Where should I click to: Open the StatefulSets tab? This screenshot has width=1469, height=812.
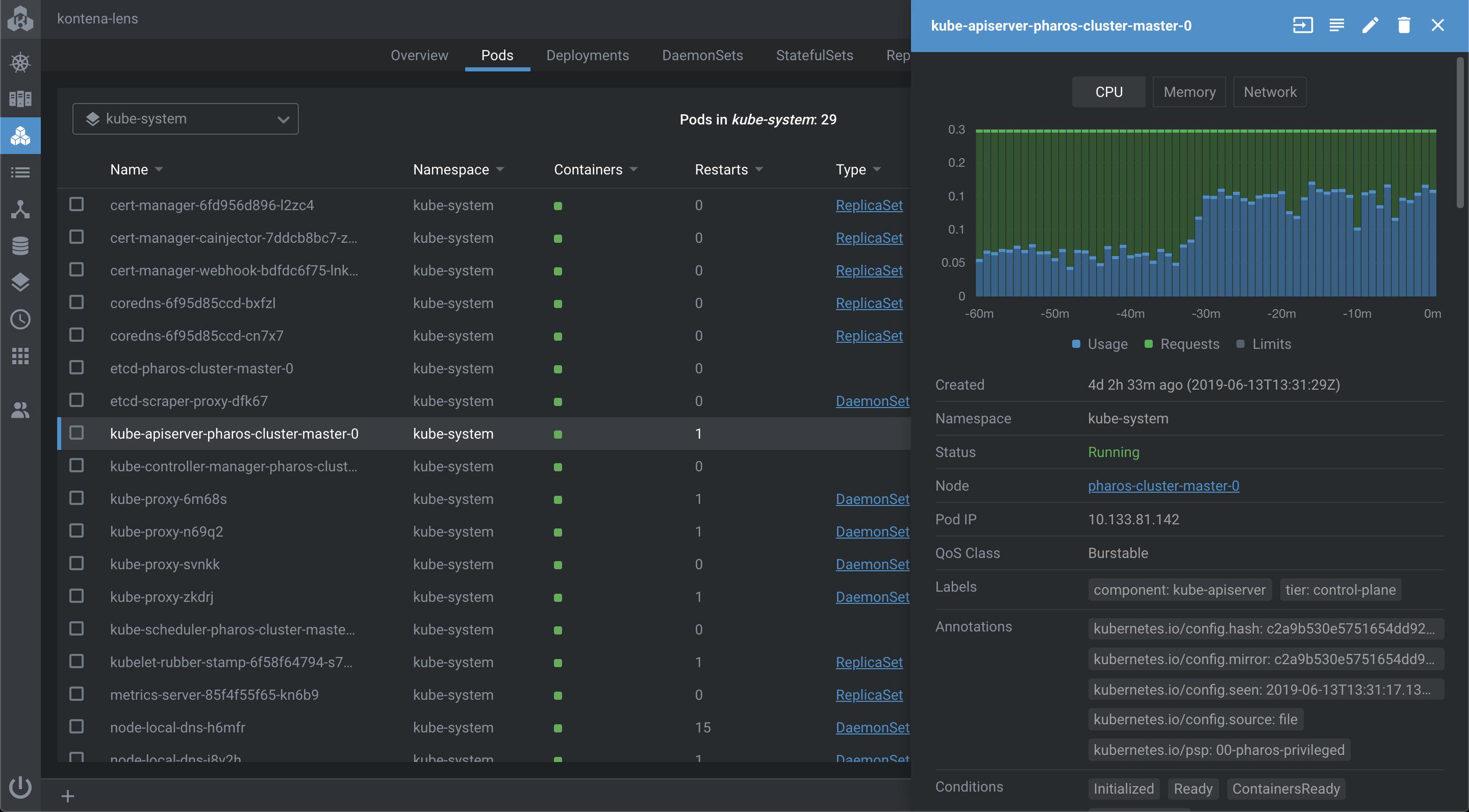[814, 55]
